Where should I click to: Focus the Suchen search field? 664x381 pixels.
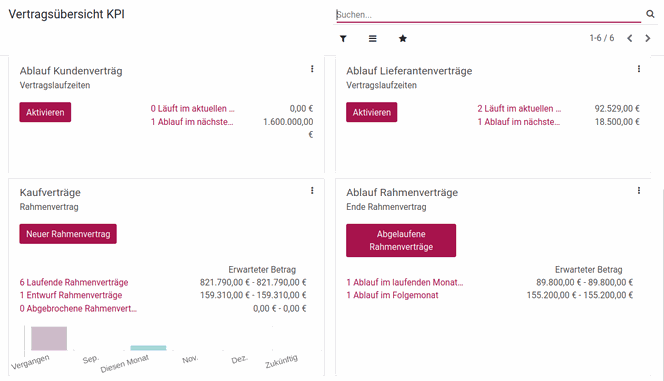point(488,14)
